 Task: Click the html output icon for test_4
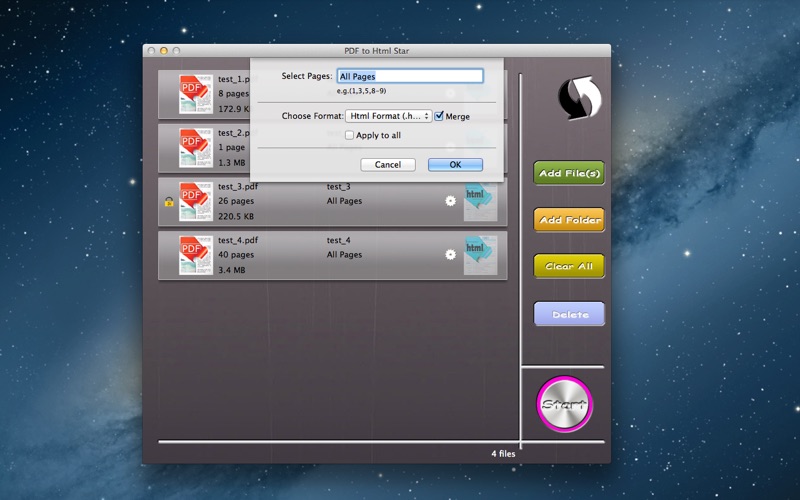coord(479,255)
